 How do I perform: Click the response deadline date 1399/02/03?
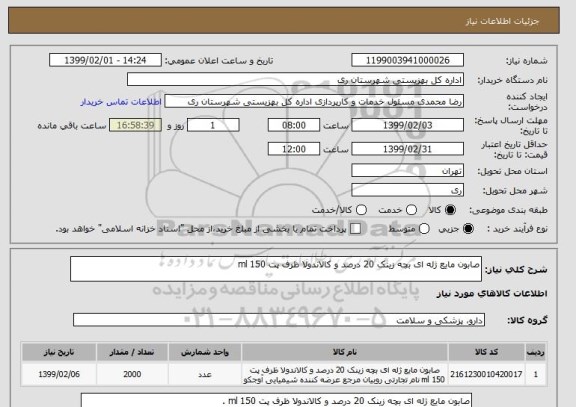click(407, 125)
